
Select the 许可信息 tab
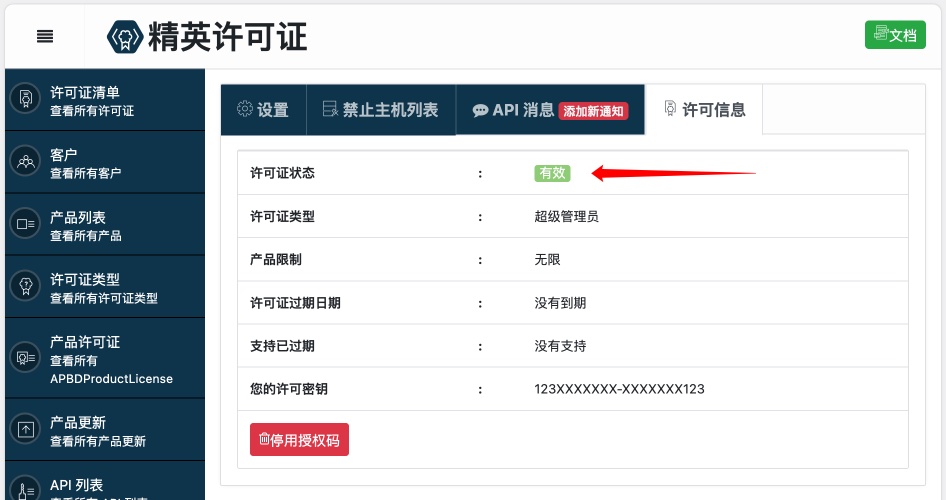click(704, 109)
